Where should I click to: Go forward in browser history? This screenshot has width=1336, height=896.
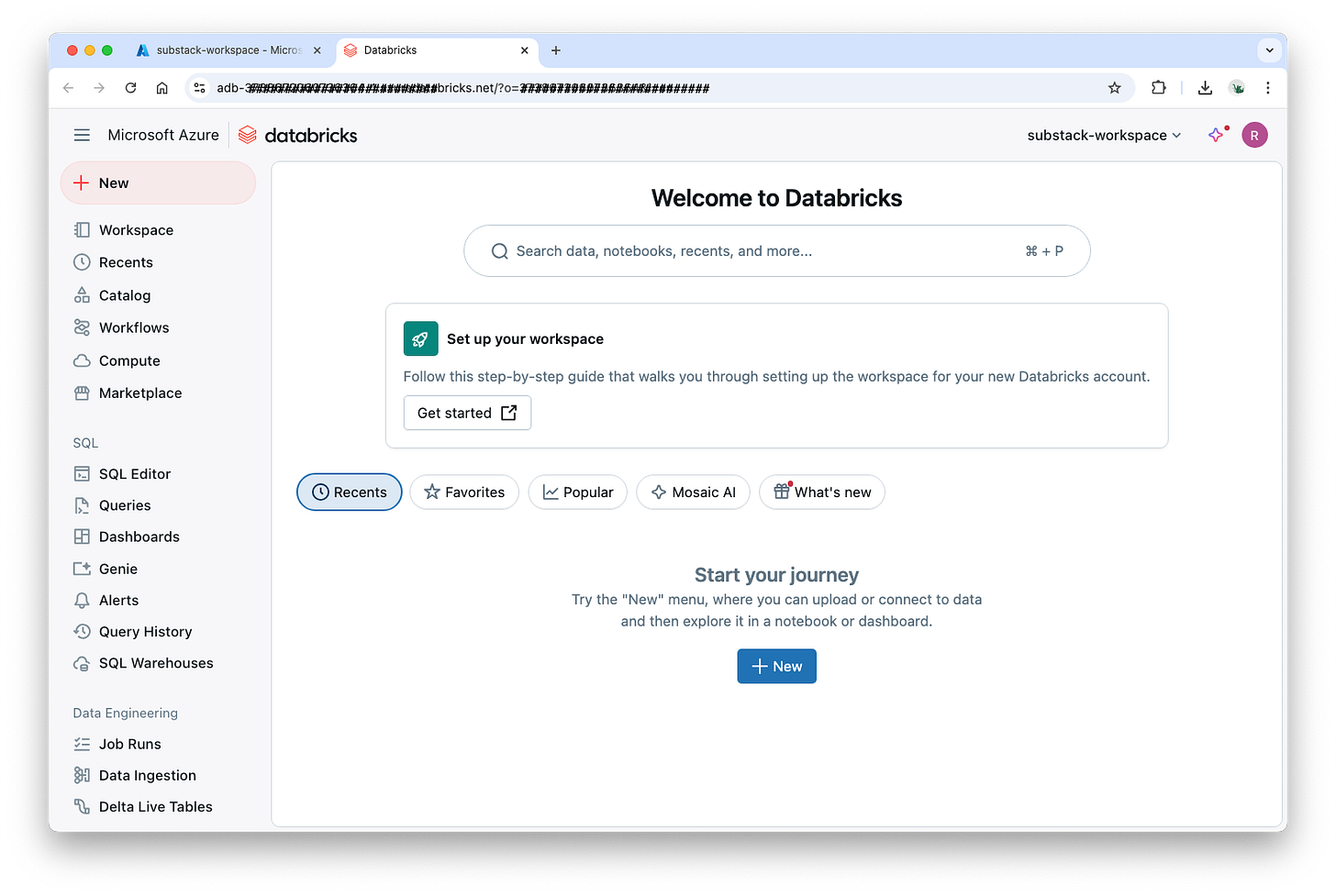tap(99, 88)
